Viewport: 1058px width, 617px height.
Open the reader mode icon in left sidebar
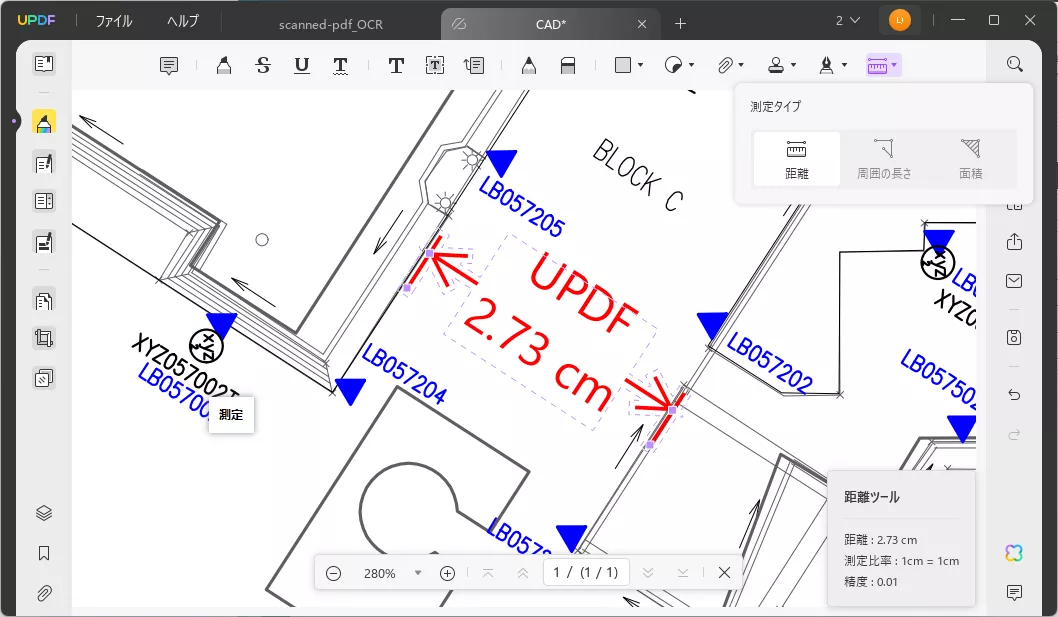[x=44, y=64]
